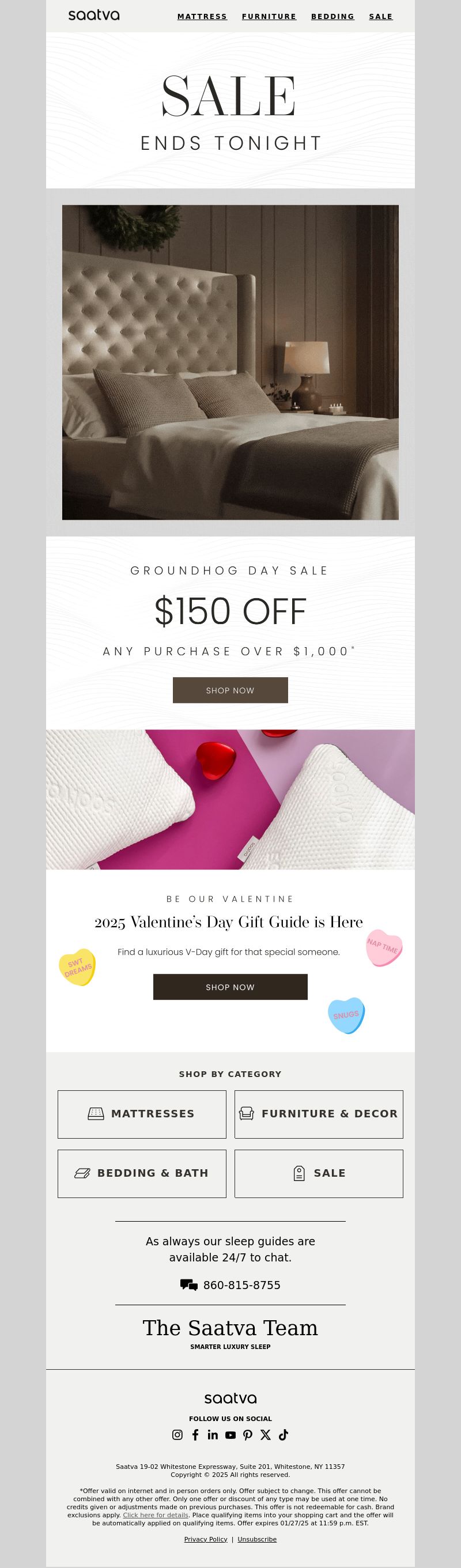Open the 'Click here for details' link

[155, 1515]
